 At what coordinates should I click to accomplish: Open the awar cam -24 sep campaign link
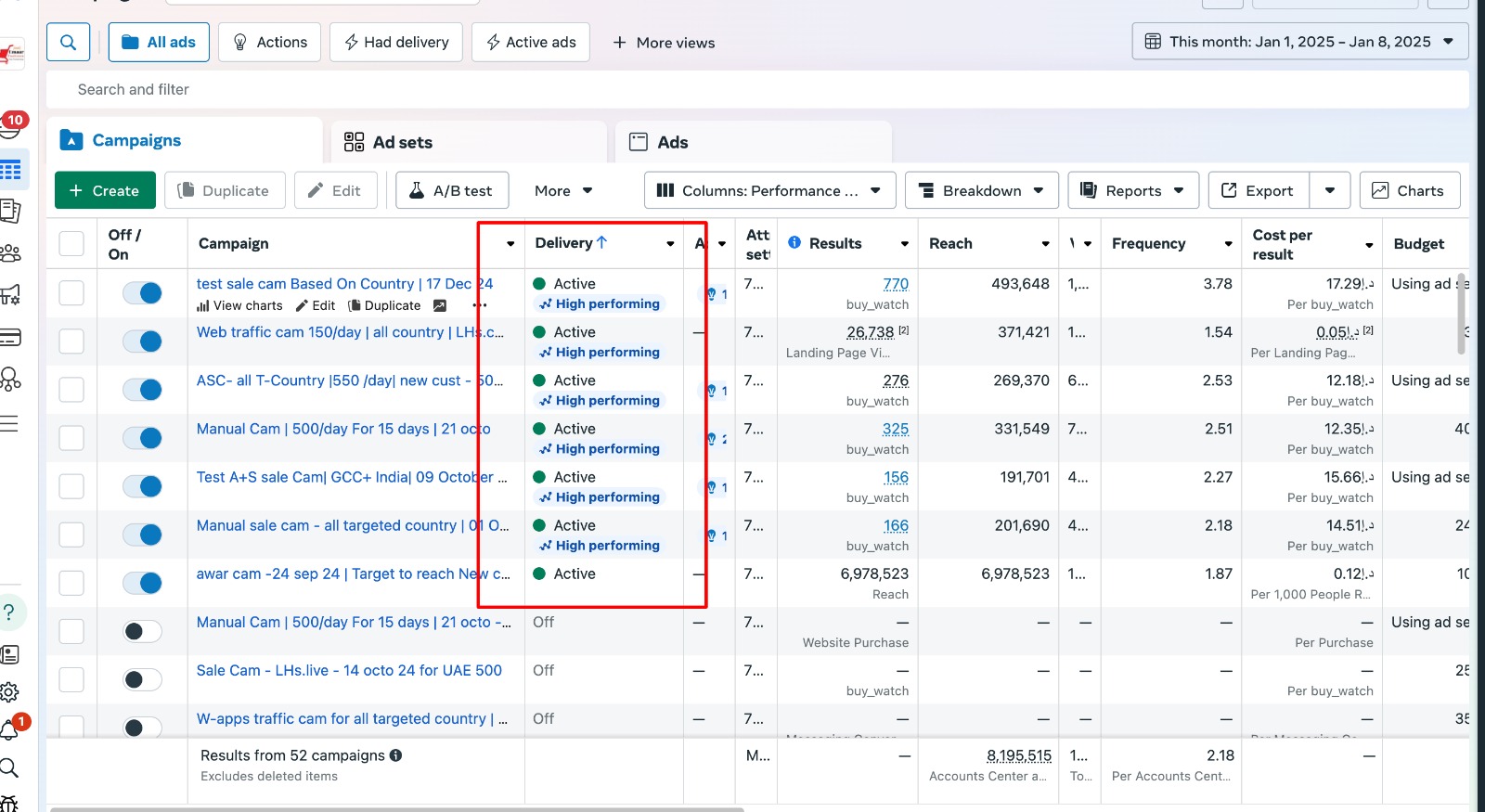353,574
